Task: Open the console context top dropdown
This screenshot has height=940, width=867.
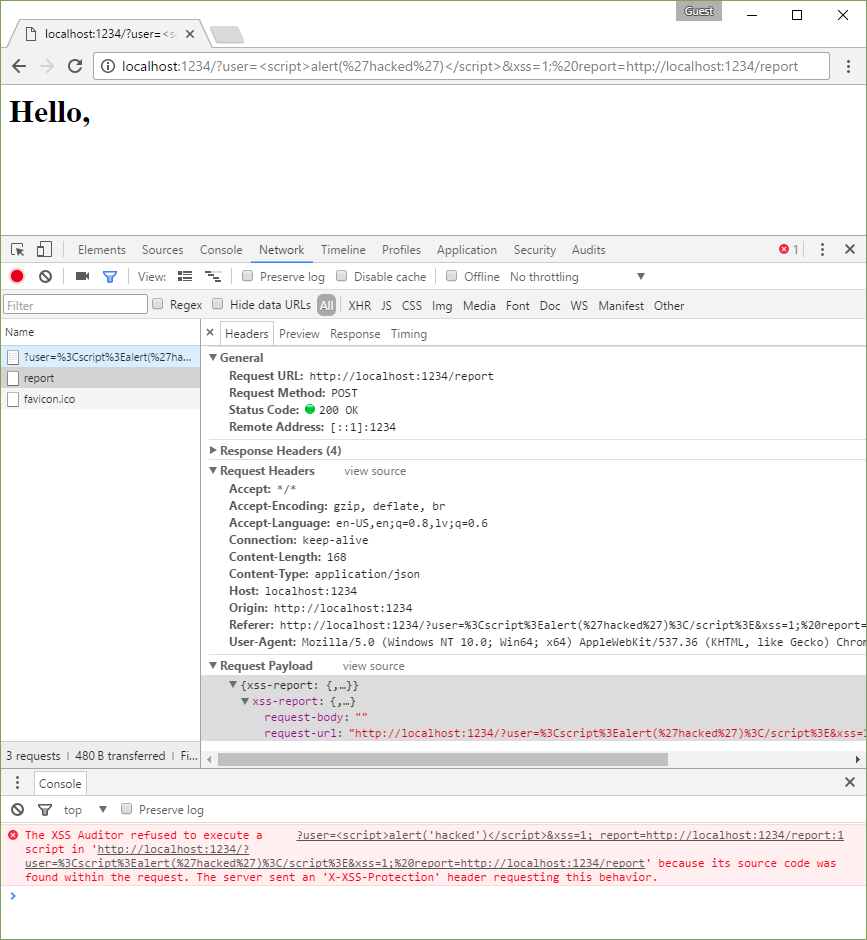Action: [x=85, y=810]
